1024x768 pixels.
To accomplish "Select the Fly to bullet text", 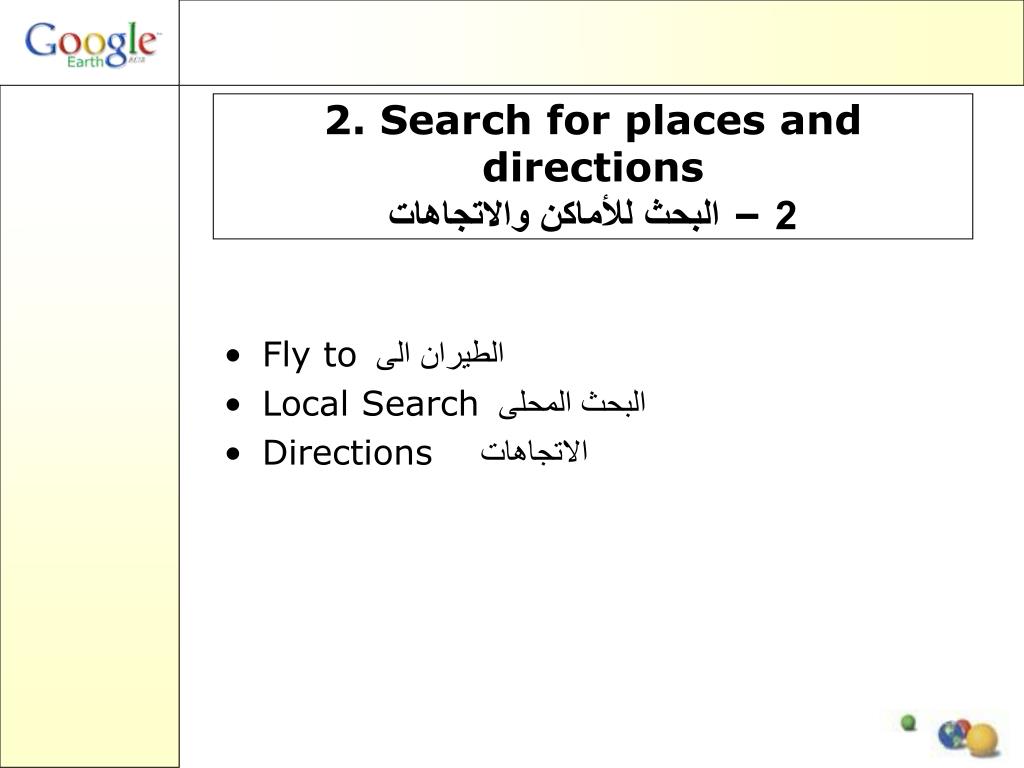I will click(310, 356).
